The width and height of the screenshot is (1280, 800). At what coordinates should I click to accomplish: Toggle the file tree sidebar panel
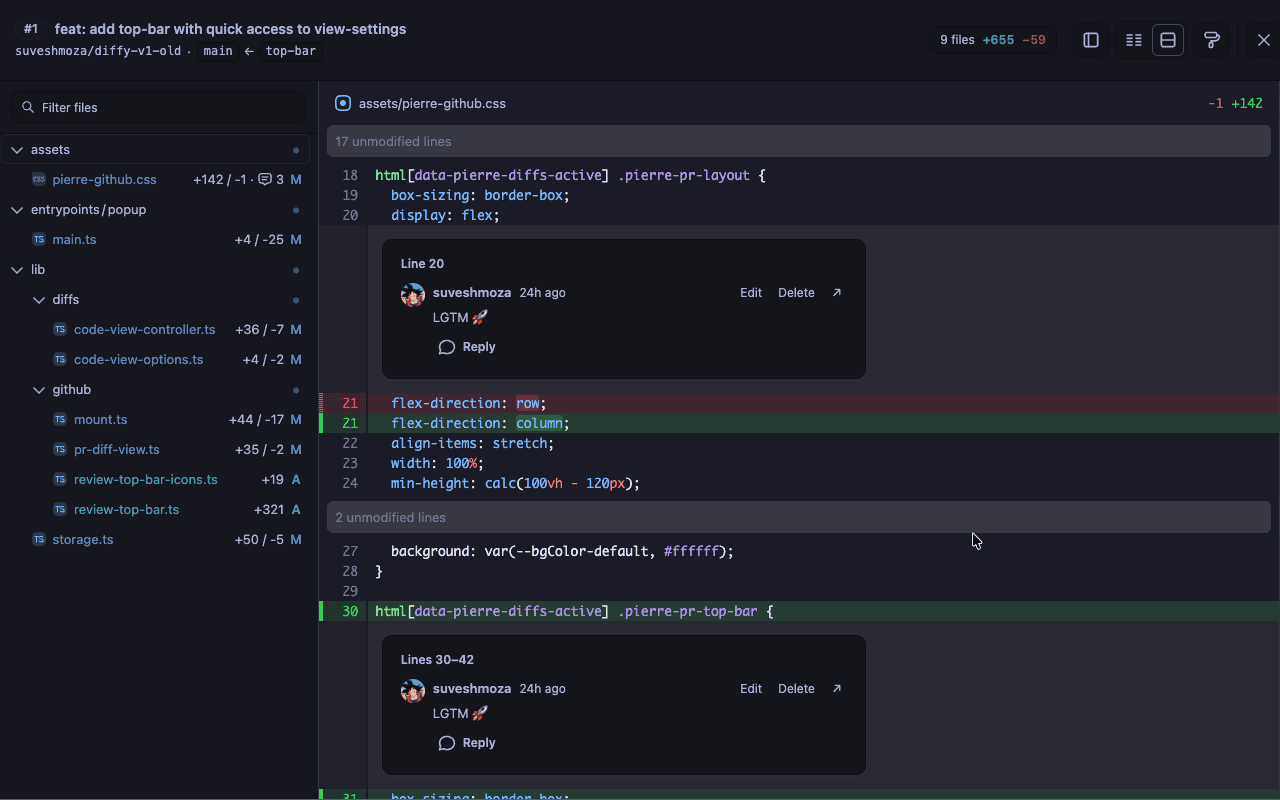(1091, 40)
